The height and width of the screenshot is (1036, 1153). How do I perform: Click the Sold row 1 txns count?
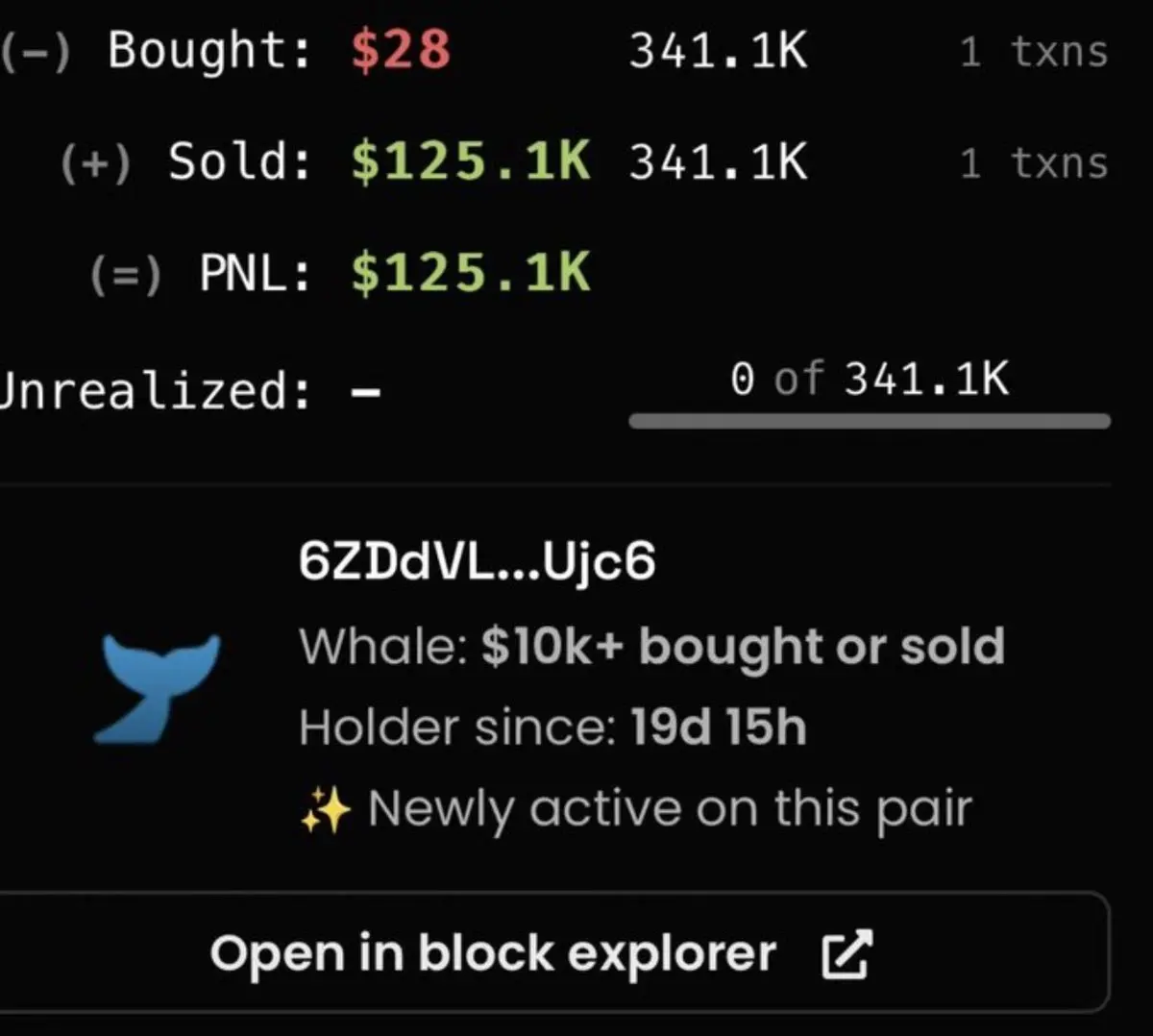1034,162
